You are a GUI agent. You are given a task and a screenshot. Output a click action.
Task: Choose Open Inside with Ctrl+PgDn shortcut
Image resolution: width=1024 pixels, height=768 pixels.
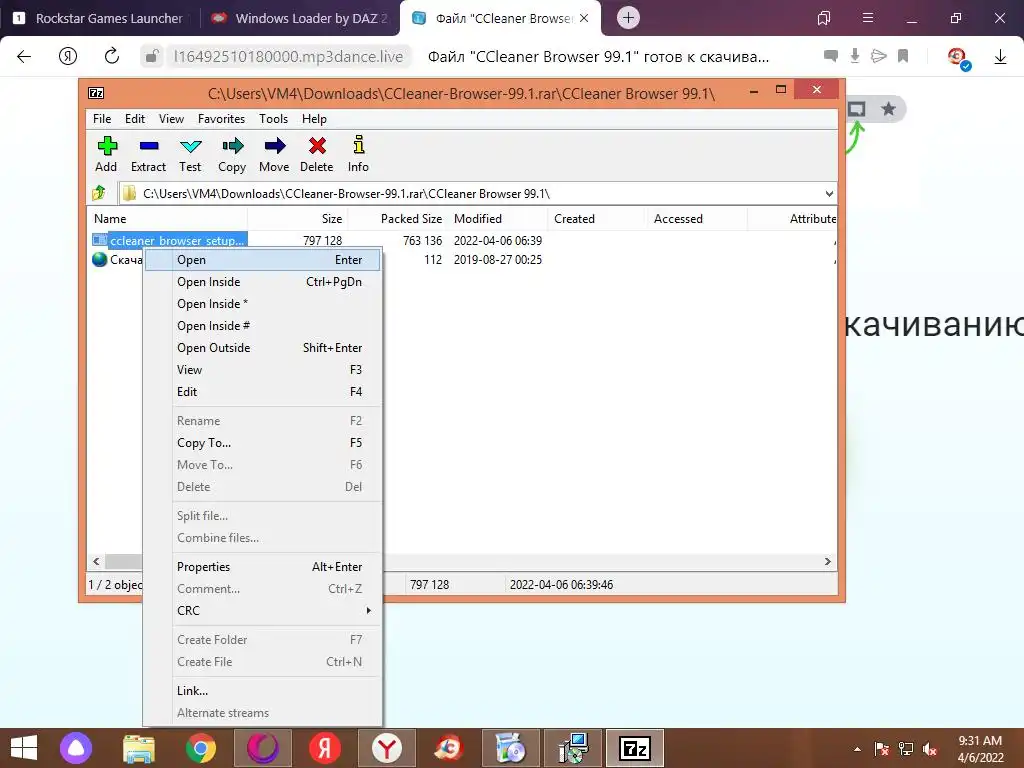[x=262, y=282]
